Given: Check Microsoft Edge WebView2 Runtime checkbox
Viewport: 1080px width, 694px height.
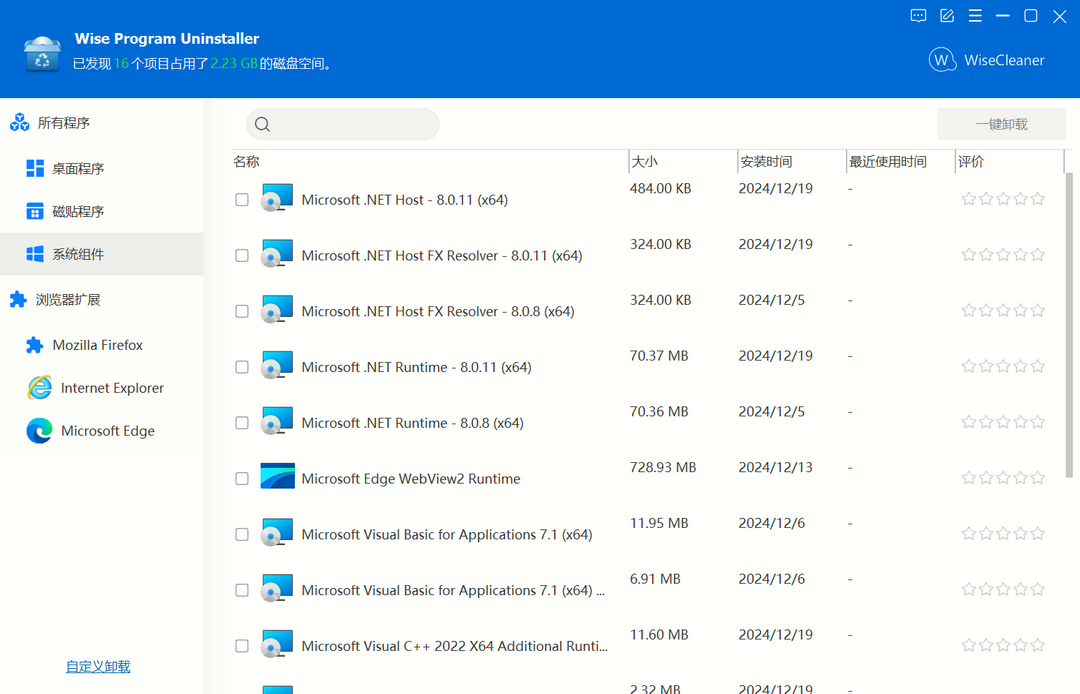Looking at the screenshot, I should click(241, 478).
